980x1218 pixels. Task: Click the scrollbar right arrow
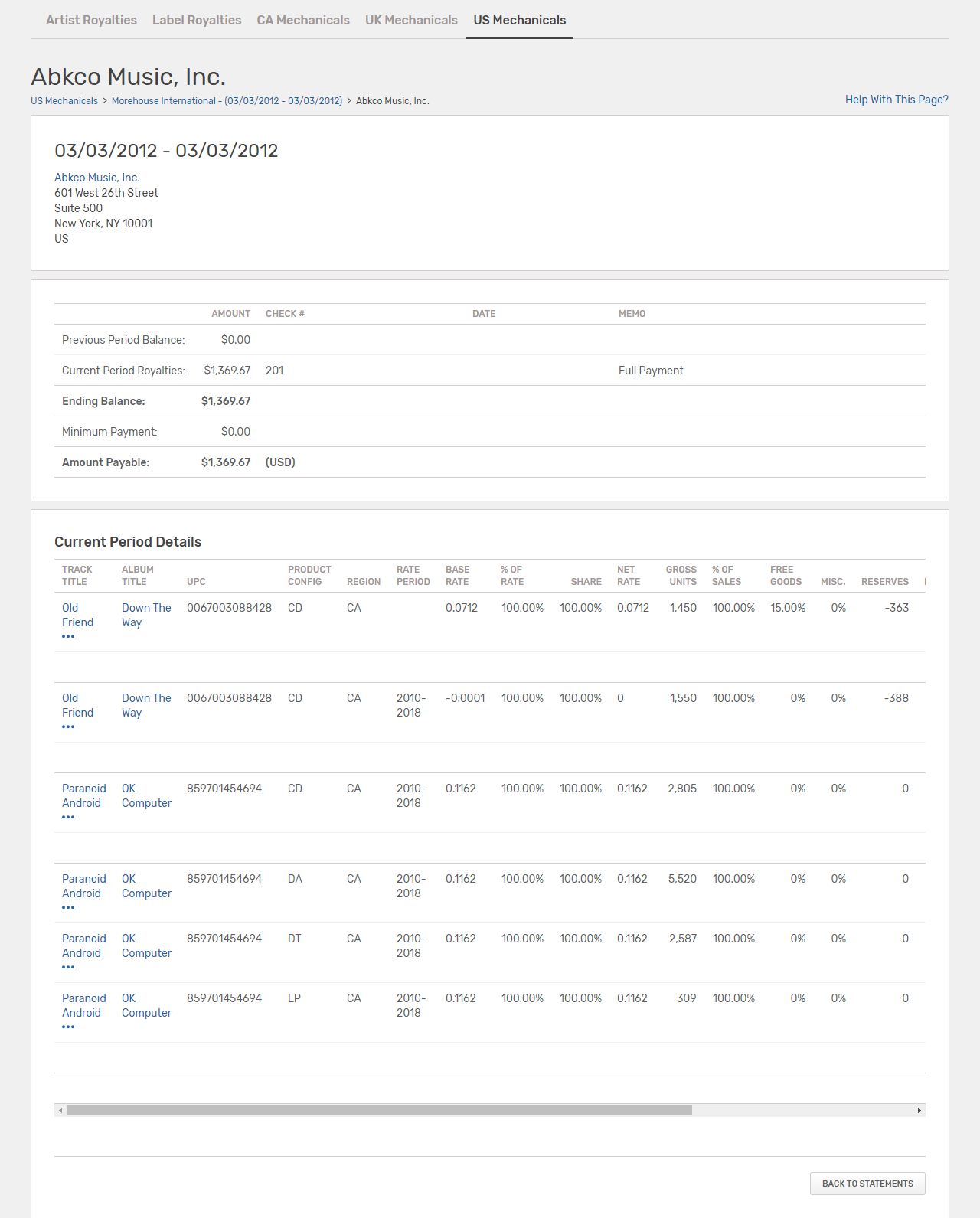tap(920, 1110)
